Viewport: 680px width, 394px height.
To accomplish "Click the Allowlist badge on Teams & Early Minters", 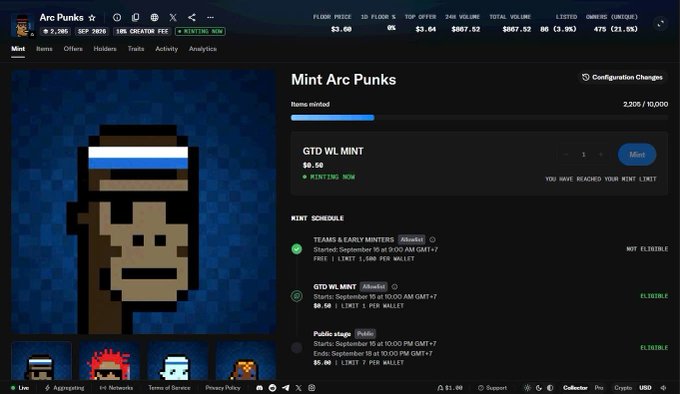I will tap(411, 240).
